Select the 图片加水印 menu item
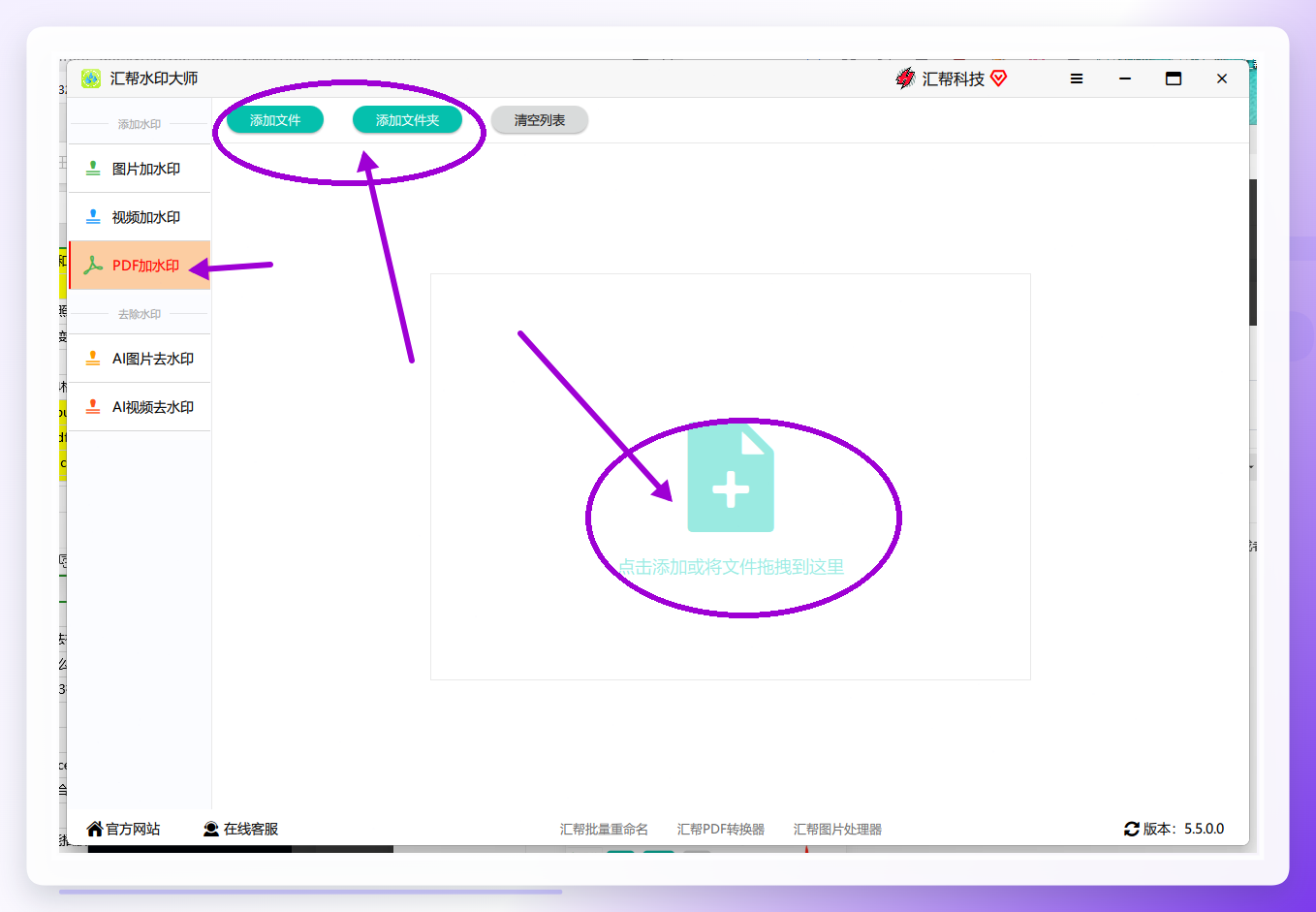1316x912 pixels. [140, 169]
